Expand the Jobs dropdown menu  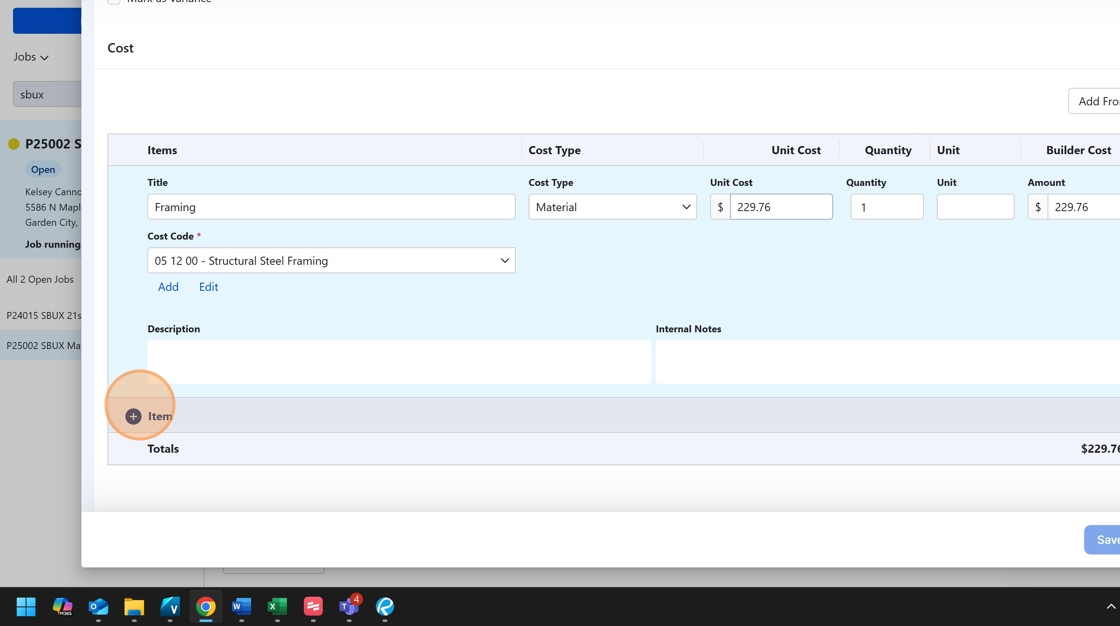point(31,57)
